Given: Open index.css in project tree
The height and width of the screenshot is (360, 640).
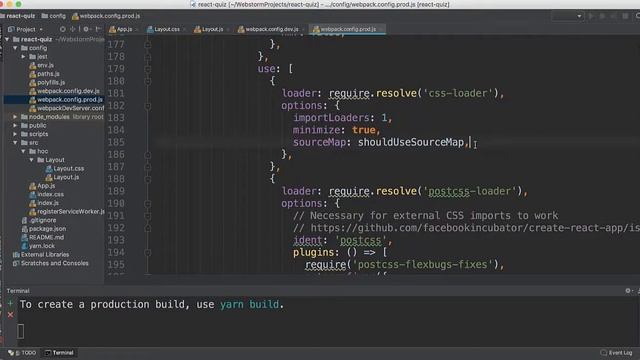Looking at the screenshot, I should [47, 194].
